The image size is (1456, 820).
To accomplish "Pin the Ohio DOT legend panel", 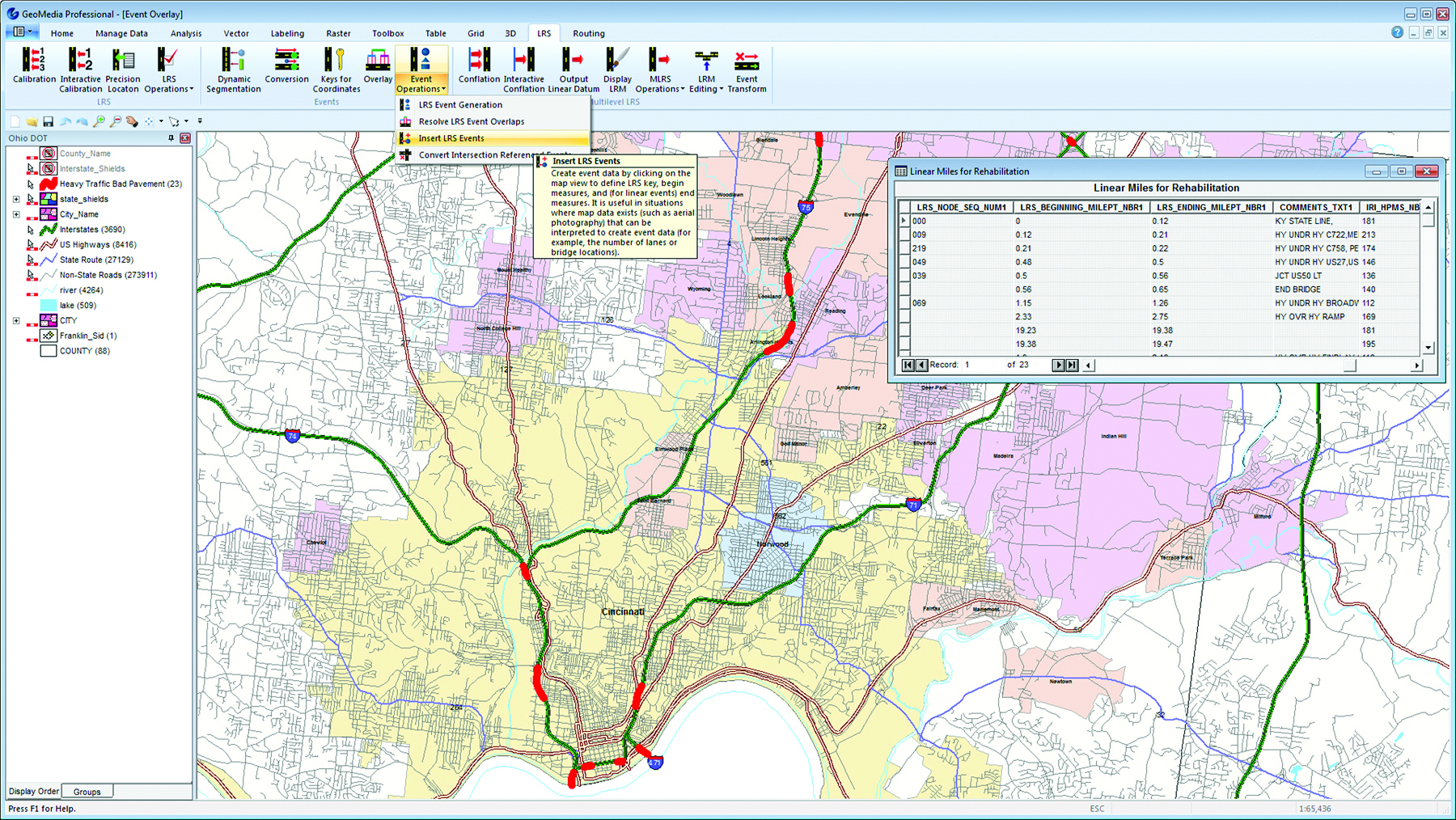I will 171,138.
